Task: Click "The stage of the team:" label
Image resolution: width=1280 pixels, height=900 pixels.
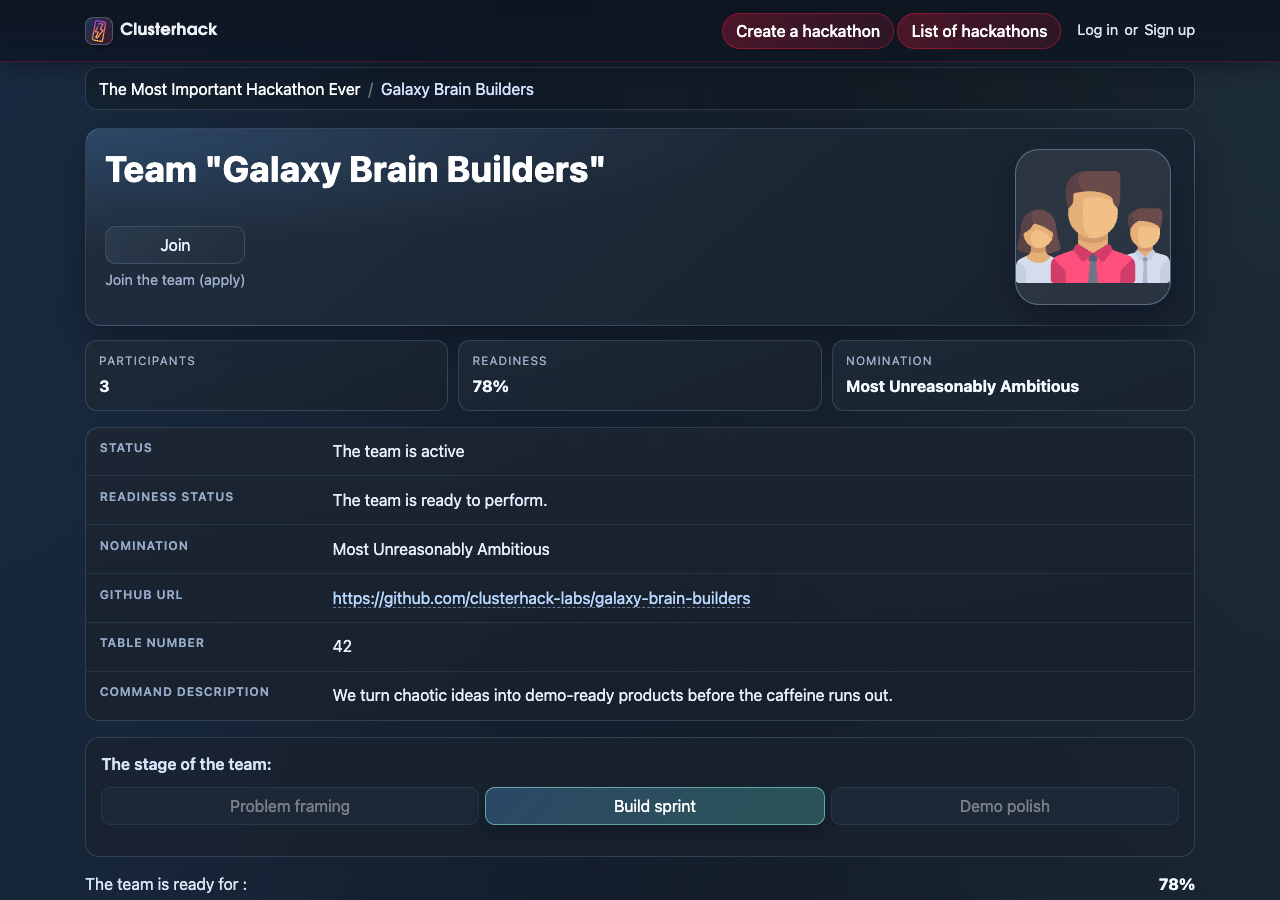Action: pos(186,764)
